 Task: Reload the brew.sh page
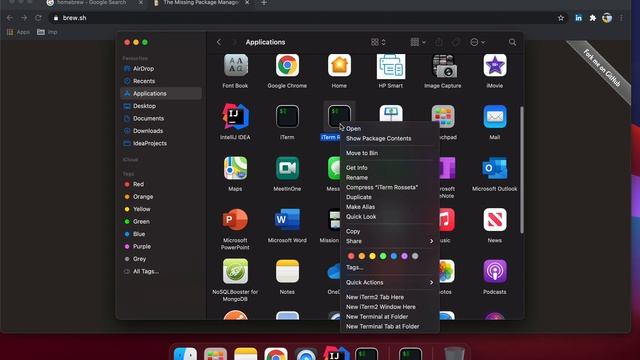pyautogui.click(x=38, y=18)
